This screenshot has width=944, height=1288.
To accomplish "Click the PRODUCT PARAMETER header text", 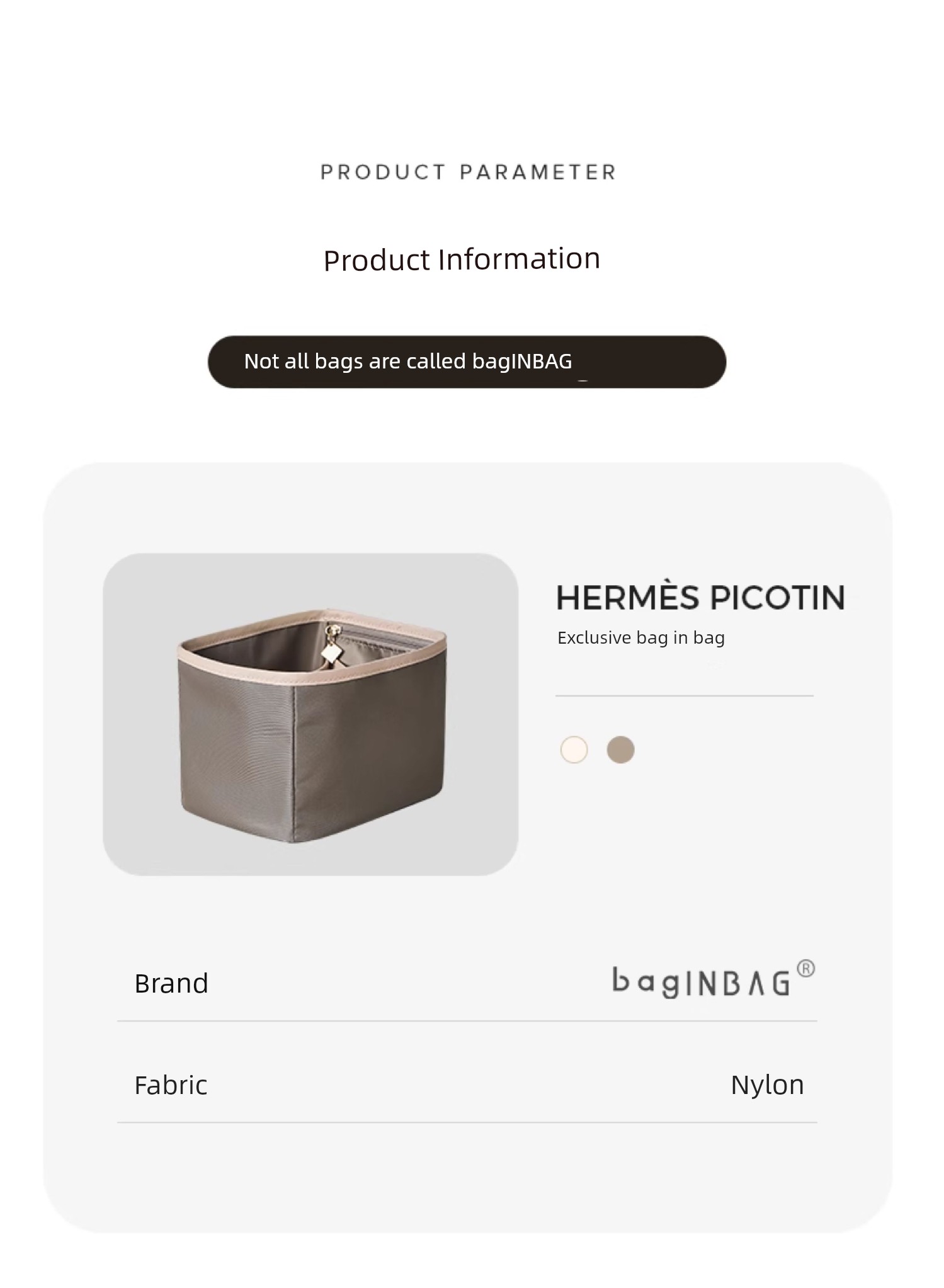I will tap(468, 172).
